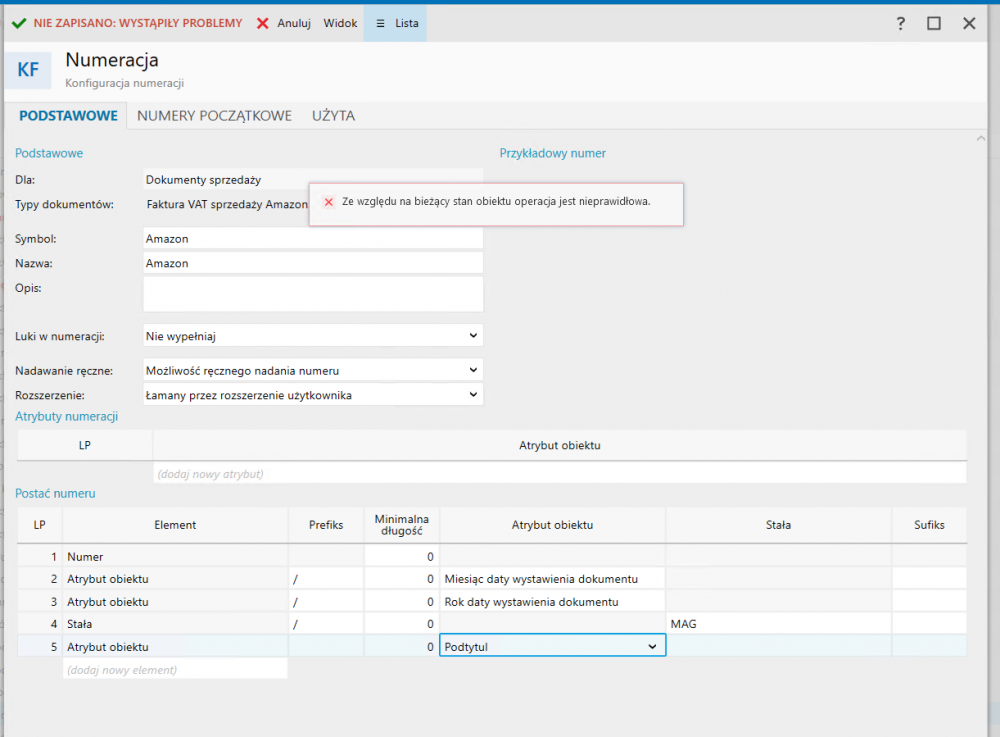The image size is (1000, 737).
Task: Click the red X error icon in message
Action: pos(328,201)
